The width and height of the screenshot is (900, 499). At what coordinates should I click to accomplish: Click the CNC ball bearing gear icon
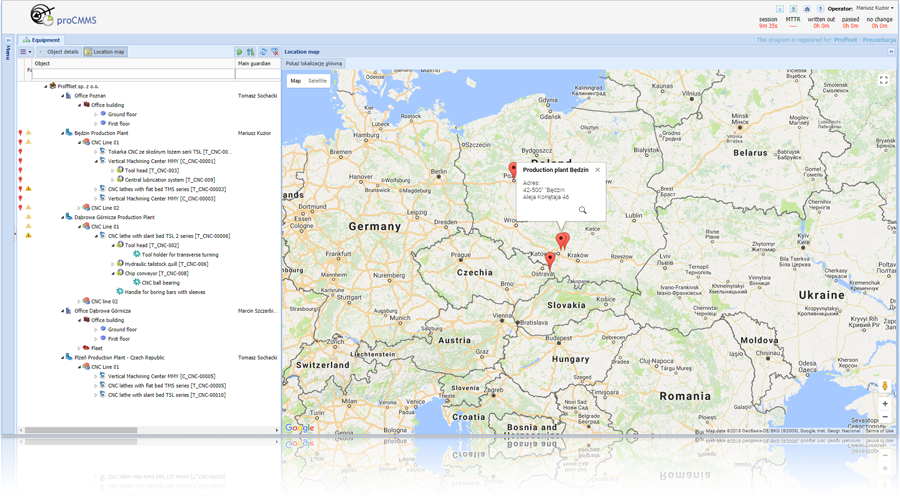[x=137, y=282]
